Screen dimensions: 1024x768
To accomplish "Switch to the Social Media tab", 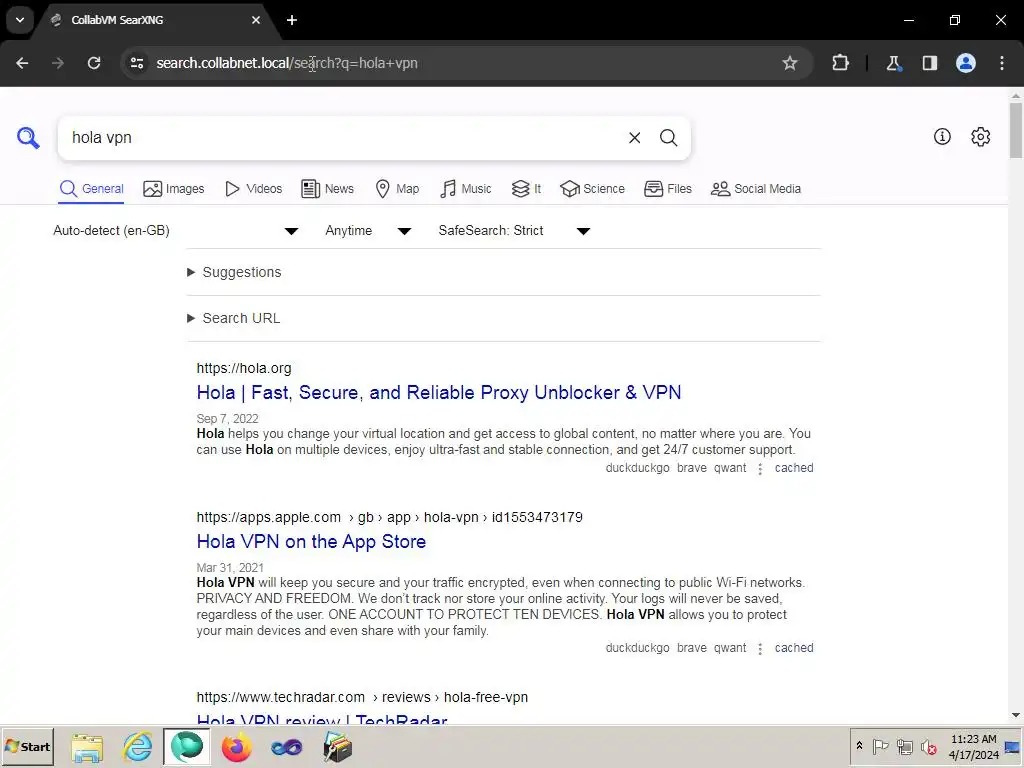I will [x=756, y=189].
